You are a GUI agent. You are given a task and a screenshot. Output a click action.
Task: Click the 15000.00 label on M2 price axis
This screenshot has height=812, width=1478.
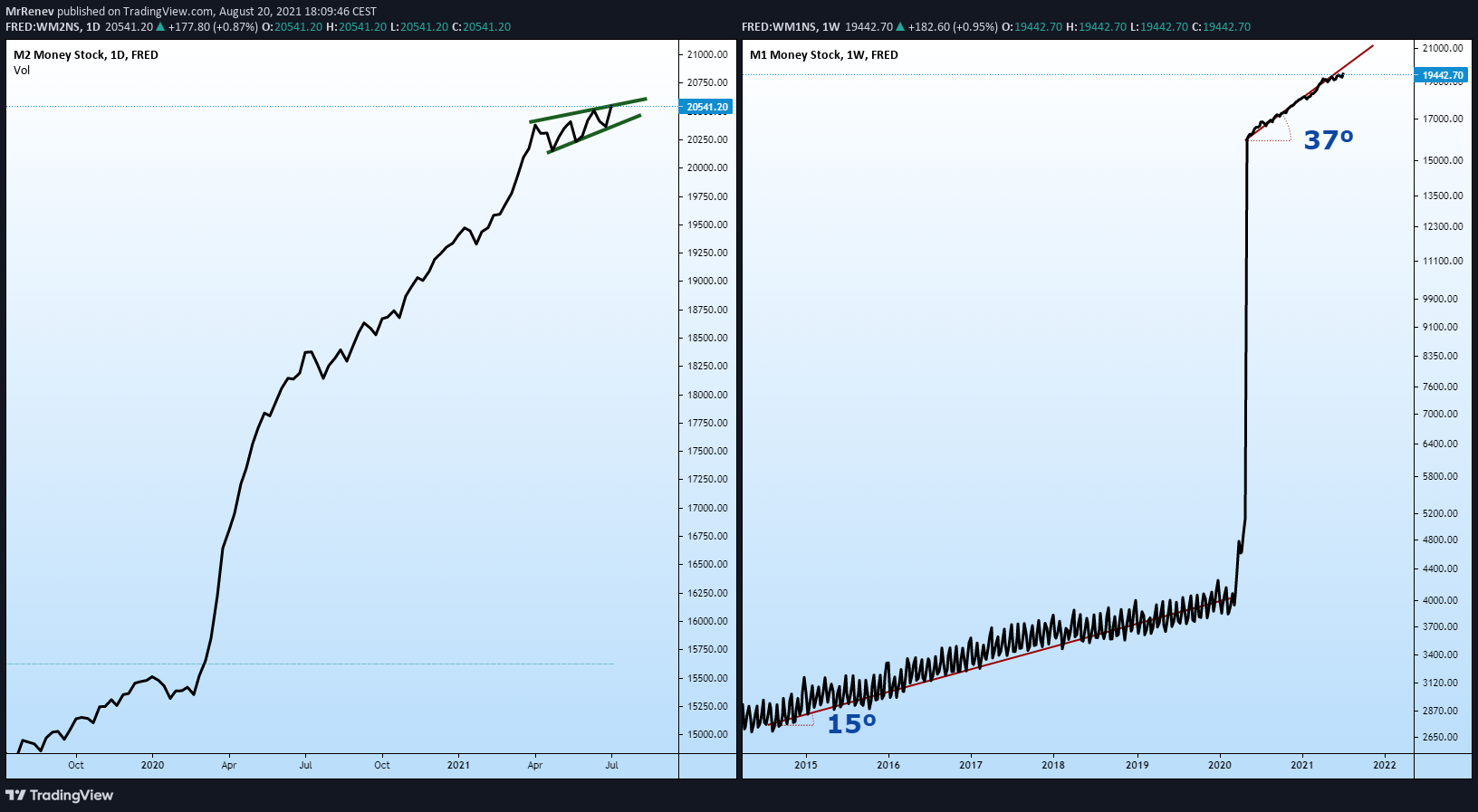(x=707, y=734)
